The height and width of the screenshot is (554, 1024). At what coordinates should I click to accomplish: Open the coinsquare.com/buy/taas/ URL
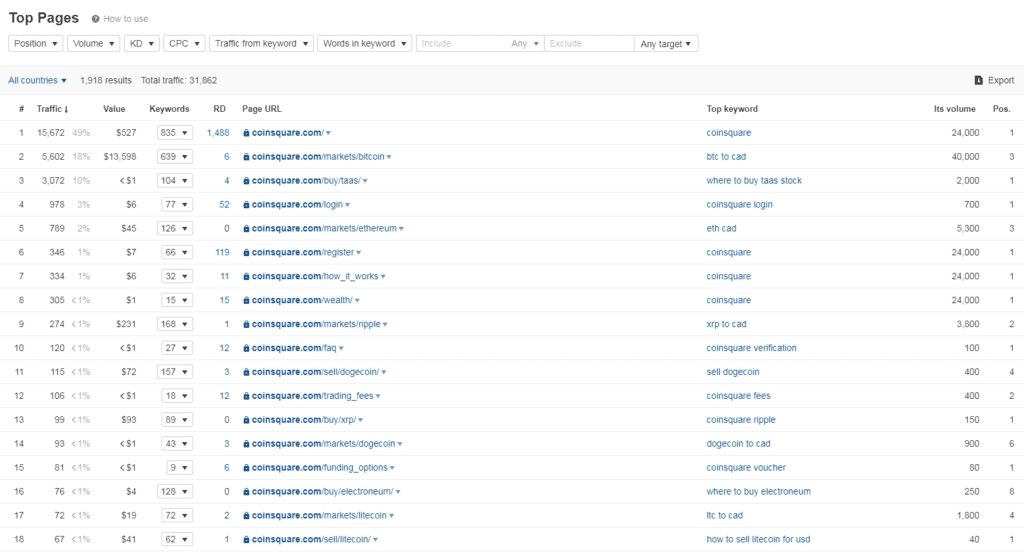pyautogui.click(x=306, y=180)
